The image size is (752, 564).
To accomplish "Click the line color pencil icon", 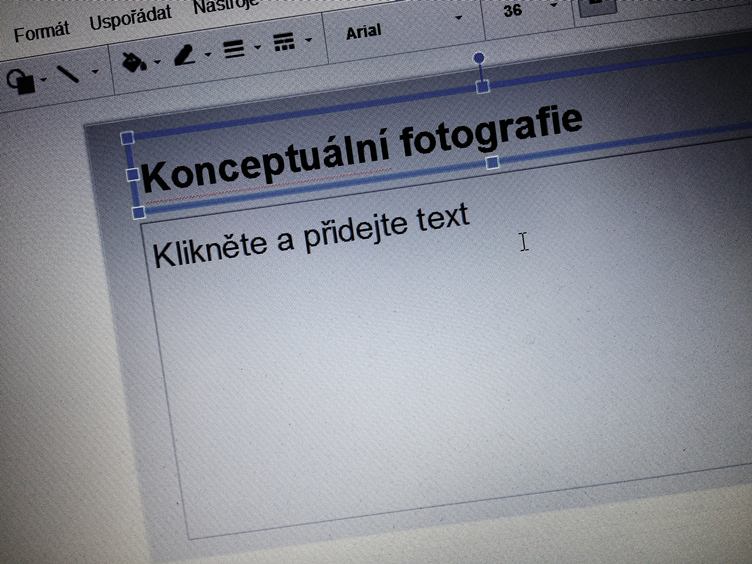I will tap(184, 55).
